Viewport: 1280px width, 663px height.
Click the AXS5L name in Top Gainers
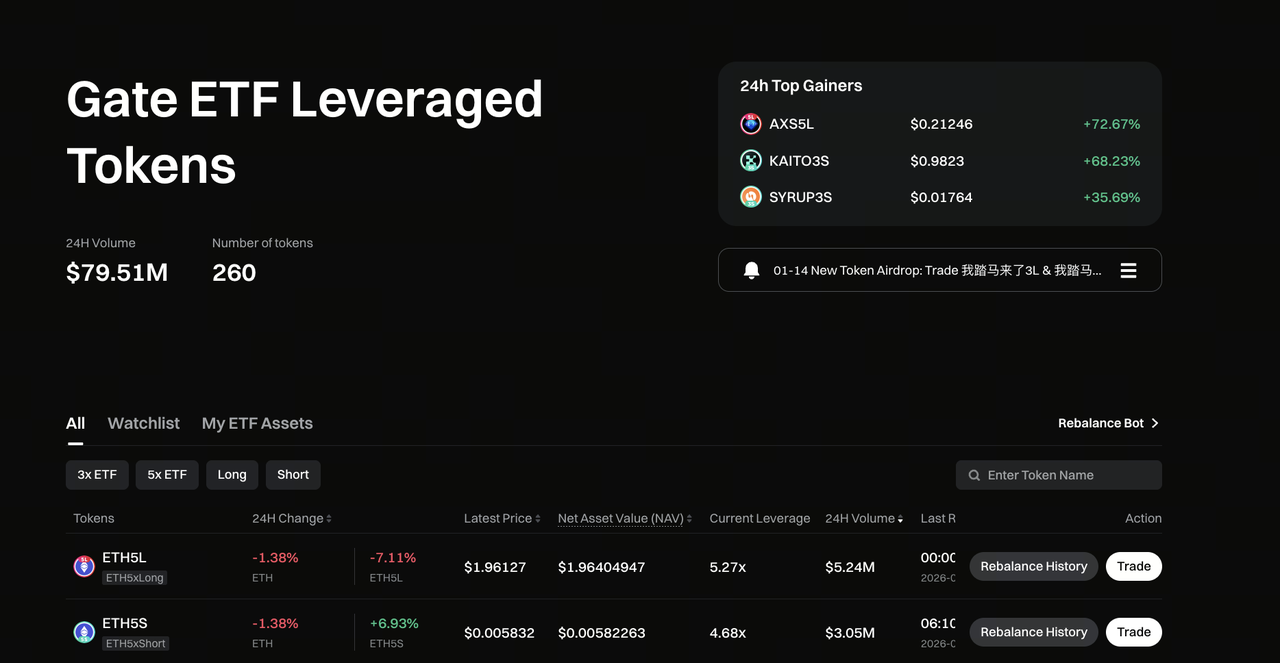[791, 124]
